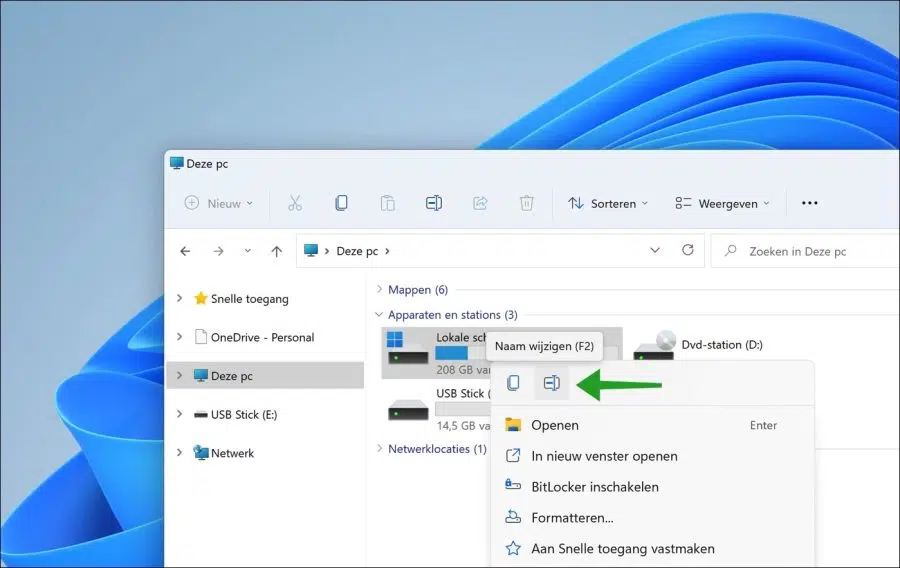
Task: Expand Snelle toegang in the sidebar
Action: [179, 298]
